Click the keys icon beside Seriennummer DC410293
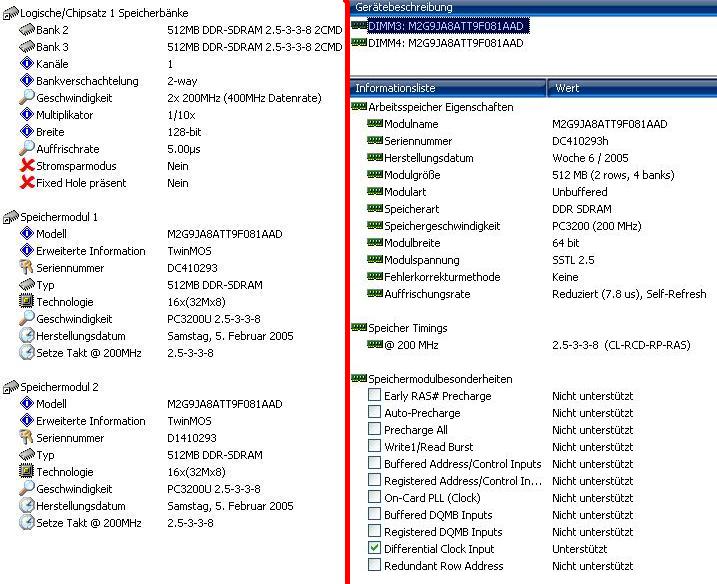717x584 pixels. click(x=27, y=268)
